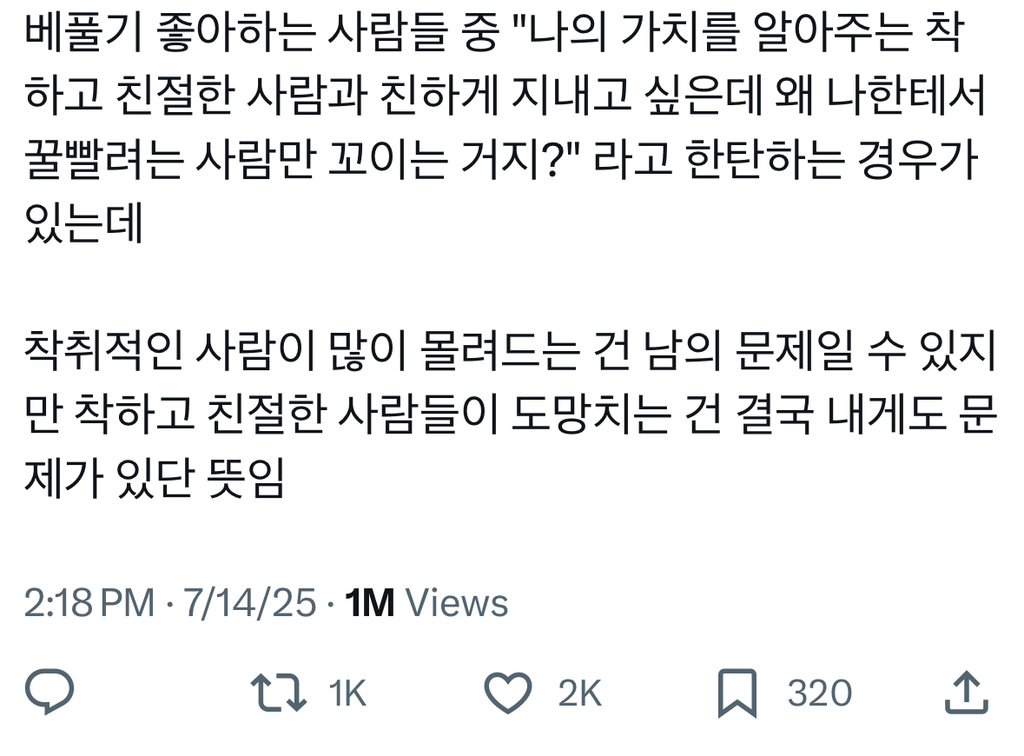Tap the retweet arrows icon
Image resolution: width=1024 pixels, height=756 pixels.
pyautogui.click(x=279, y=693)
